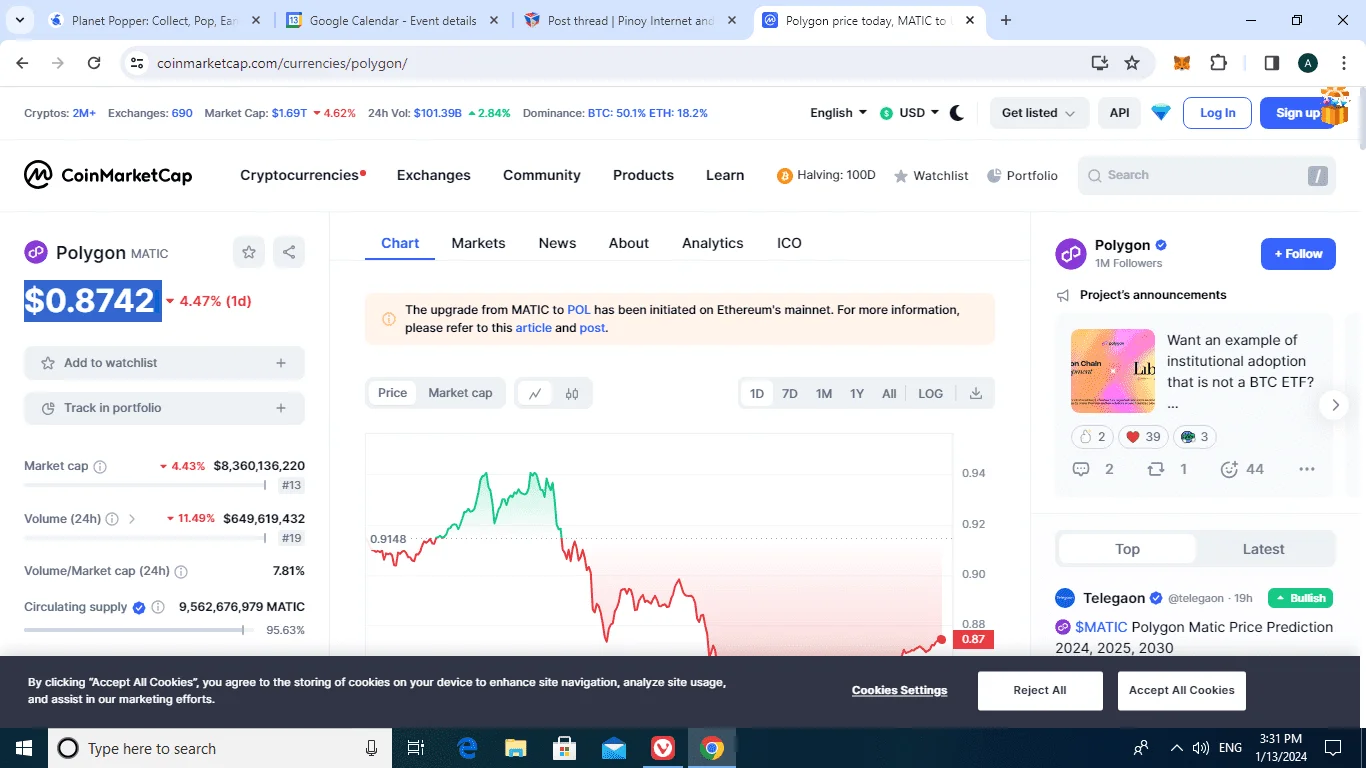Image resolution: width=1366 pixels, height=768 pixels.
Task: Click the Search input field
Action: (x=1207, y=175)
